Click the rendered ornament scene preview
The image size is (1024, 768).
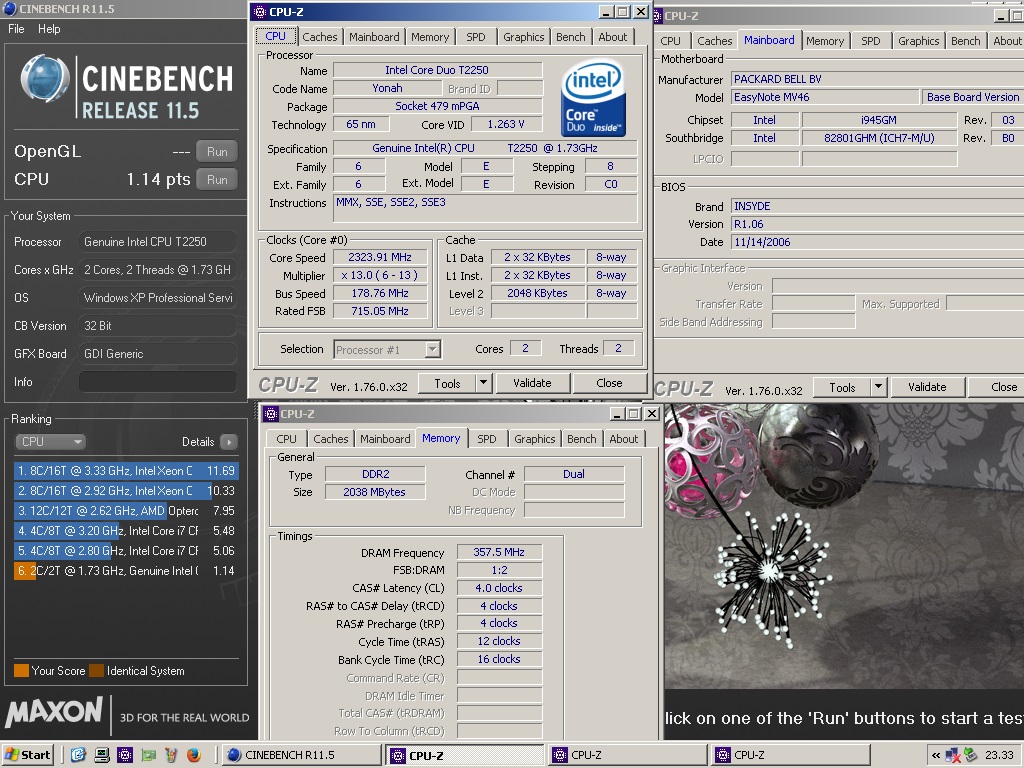[844, 545]
